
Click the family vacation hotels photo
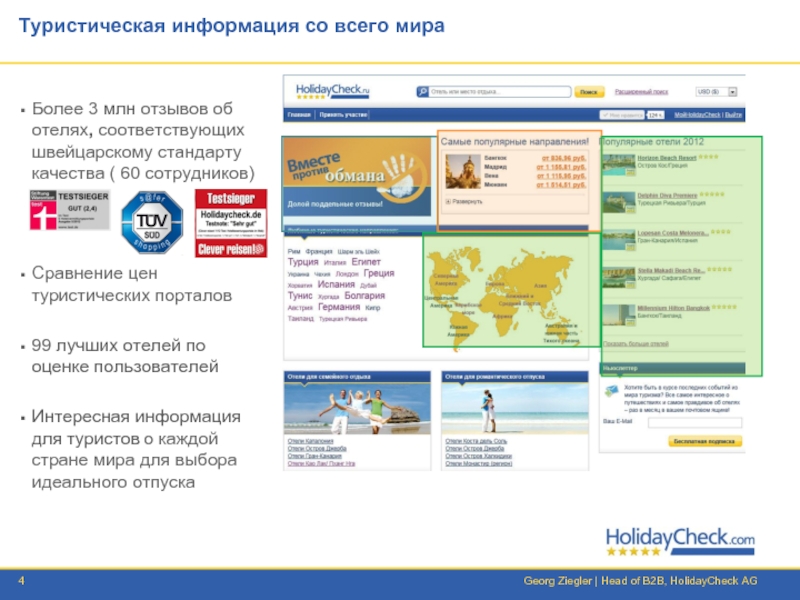pyautogui.click(x=357, y=408)
